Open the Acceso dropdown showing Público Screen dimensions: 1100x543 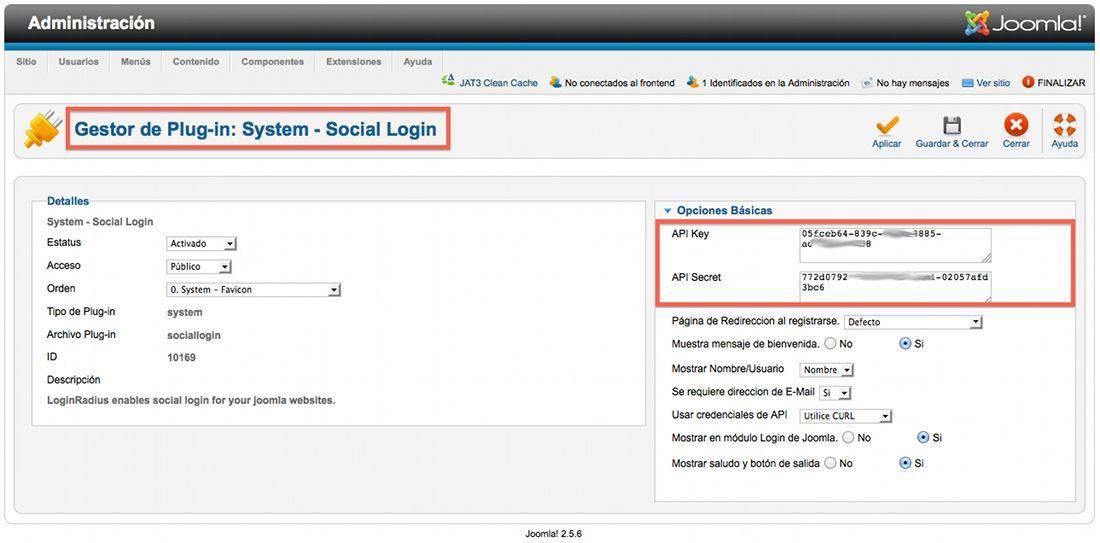199,267
